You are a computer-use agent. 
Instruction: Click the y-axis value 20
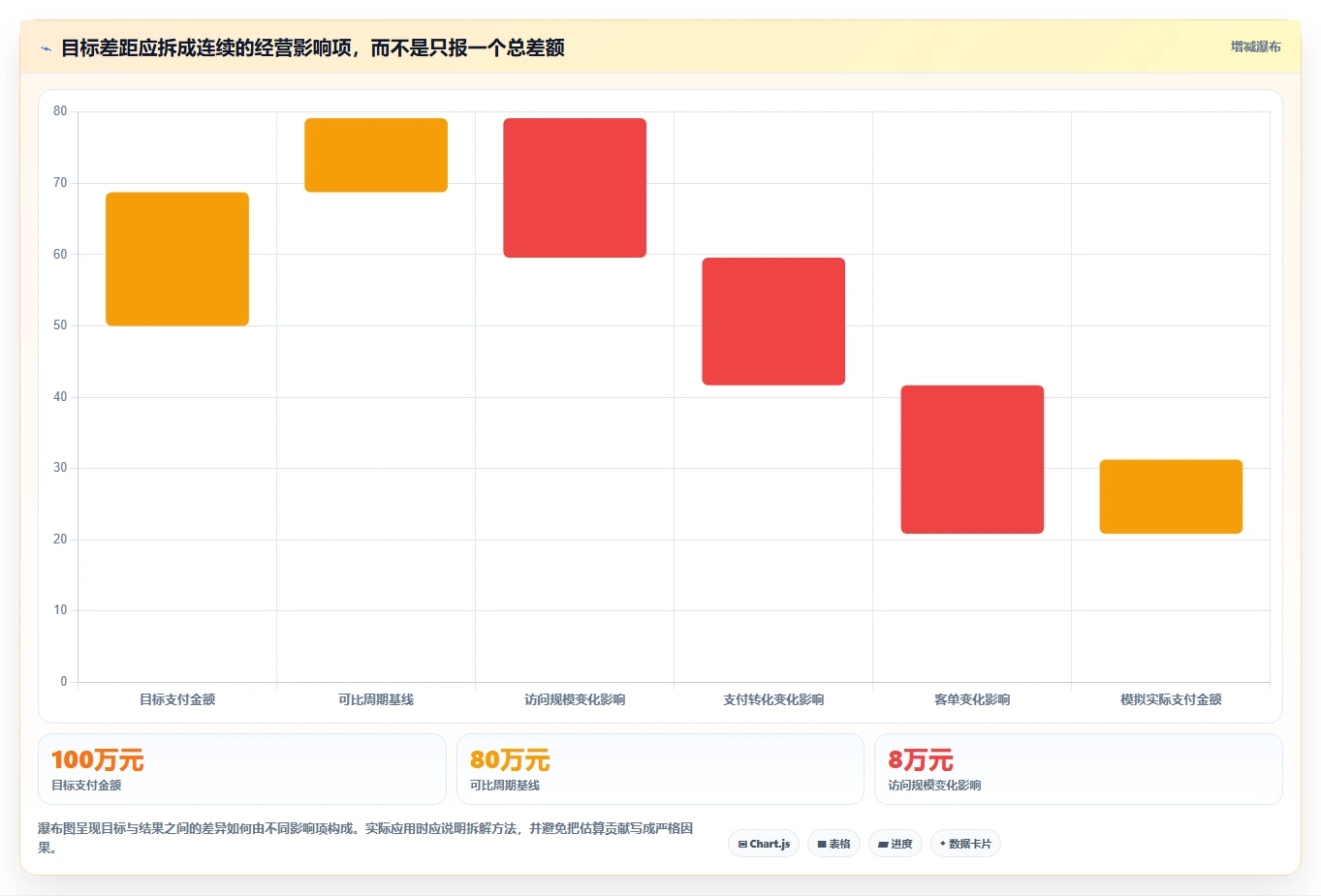click(60, 540)
